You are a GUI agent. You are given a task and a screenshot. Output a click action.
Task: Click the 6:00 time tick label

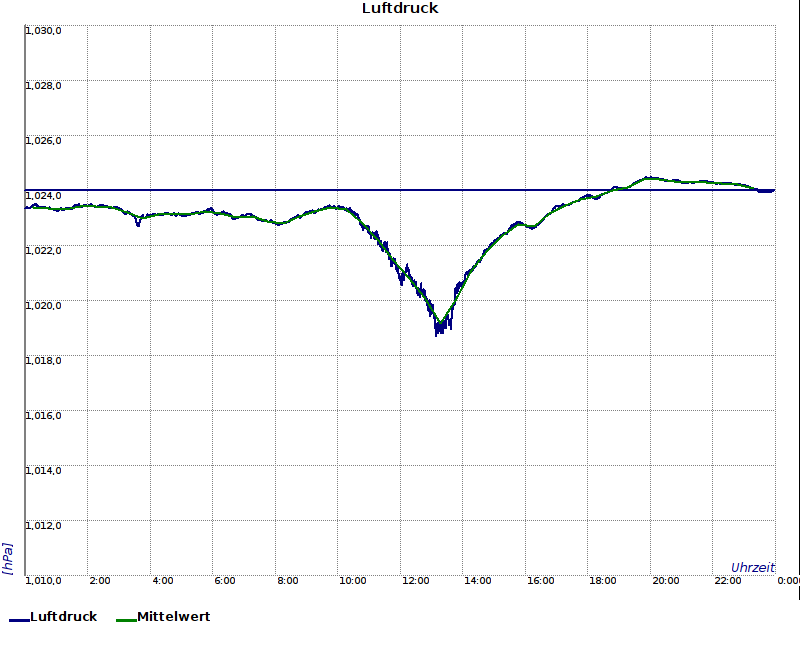coord(224,581)
